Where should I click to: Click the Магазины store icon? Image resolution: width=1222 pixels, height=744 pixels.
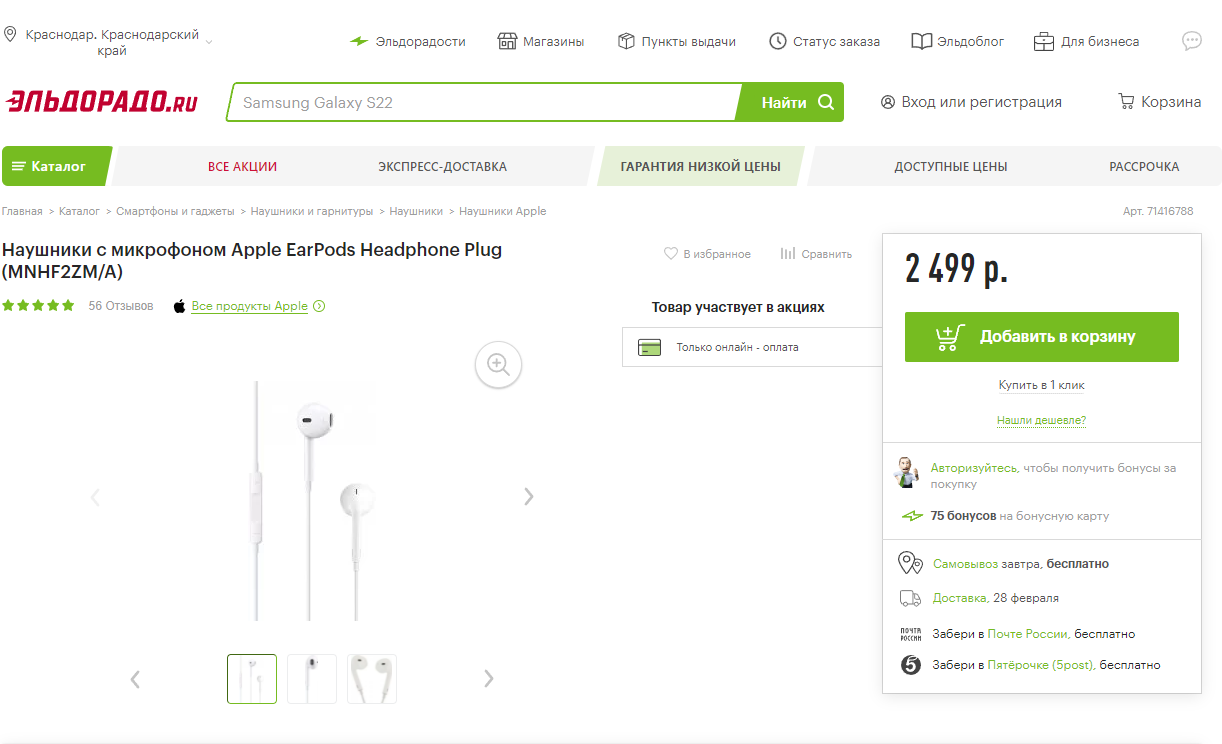point(507,41)
